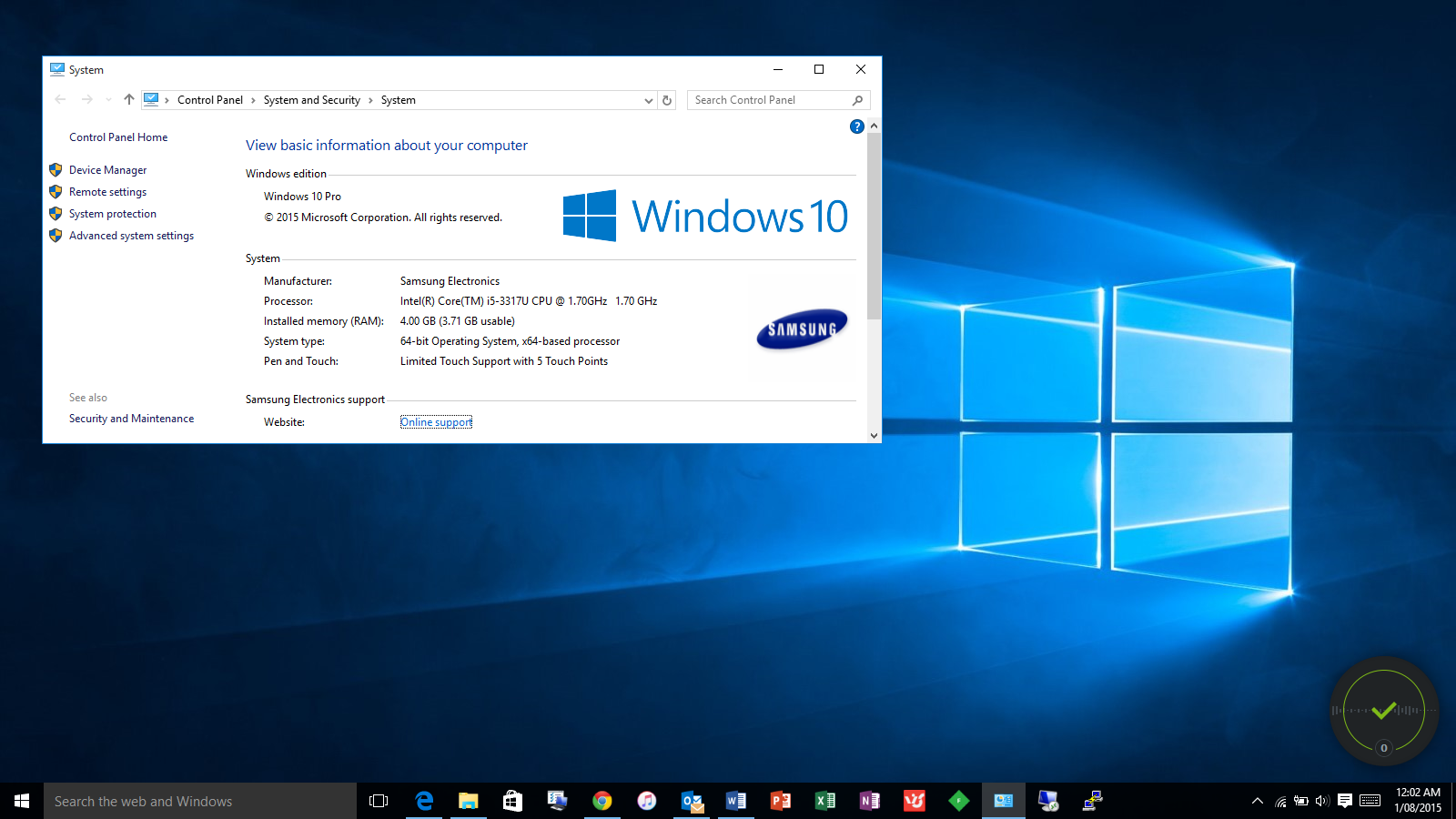The image size is (1456, 819).
Task: Click the scroll down arrow in System window
Action: [874, 436]
